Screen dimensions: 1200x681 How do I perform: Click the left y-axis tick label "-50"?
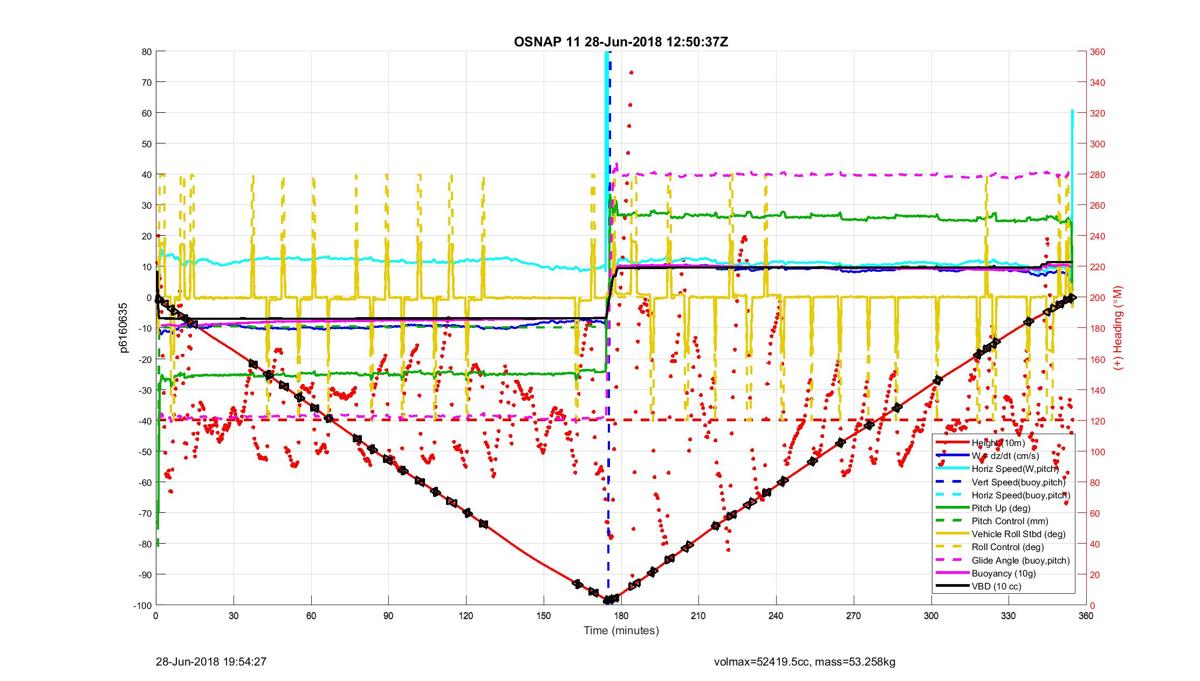[144, 452]
